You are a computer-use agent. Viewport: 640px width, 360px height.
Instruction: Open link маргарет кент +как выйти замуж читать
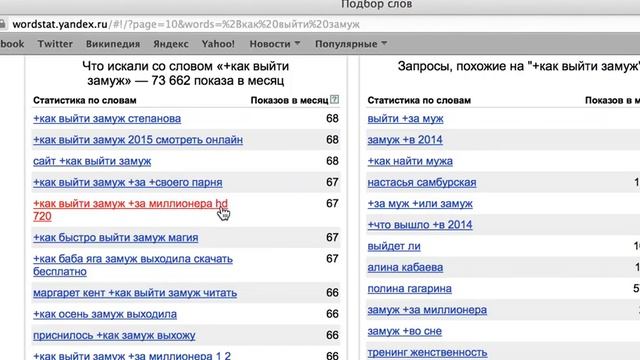coord(135,293)
